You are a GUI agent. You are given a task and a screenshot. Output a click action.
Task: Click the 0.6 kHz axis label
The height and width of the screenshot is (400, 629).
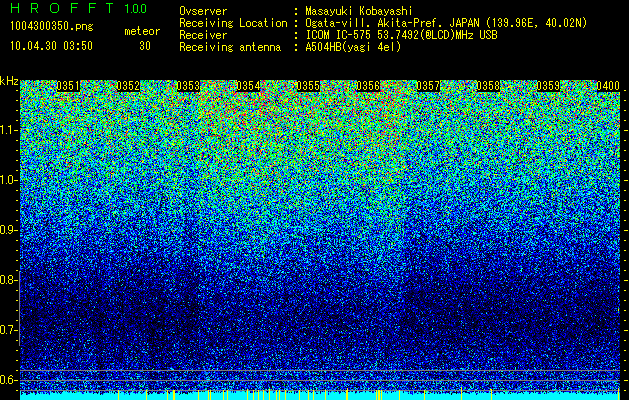tap(8, 380)
